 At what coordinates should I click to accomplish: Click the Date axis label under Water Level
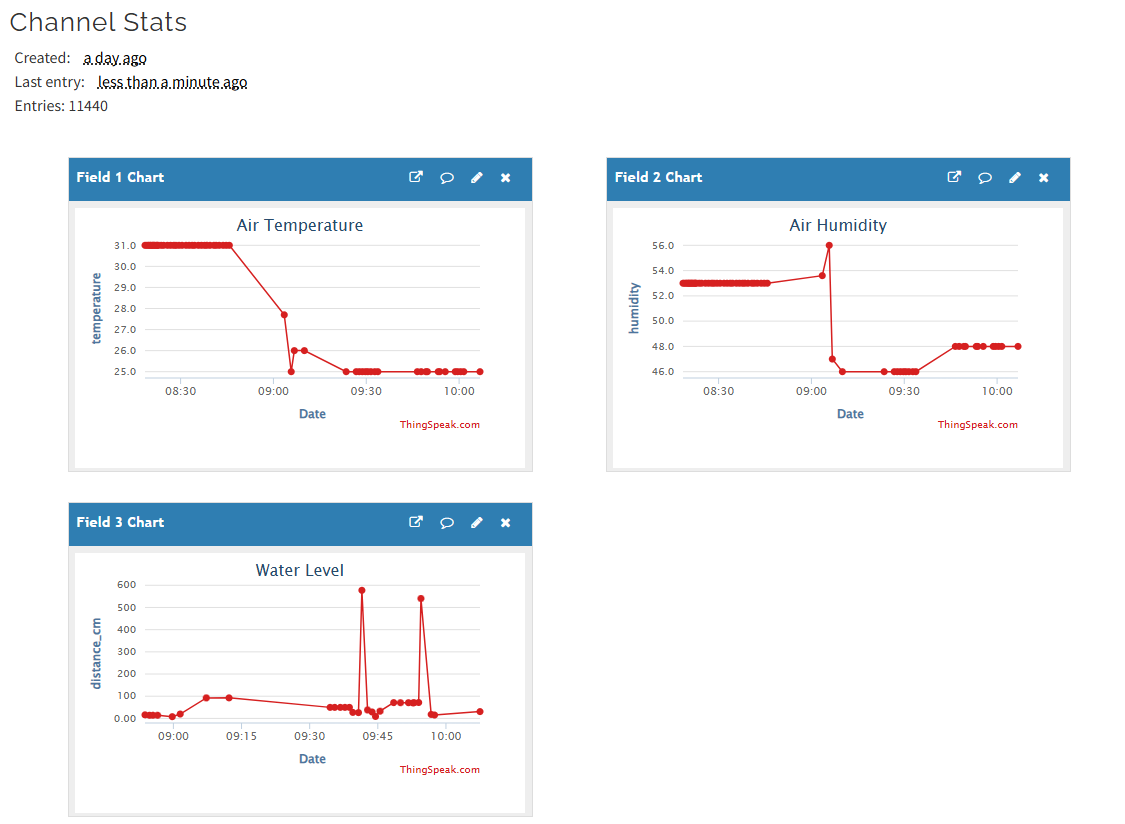coord(312,759)
